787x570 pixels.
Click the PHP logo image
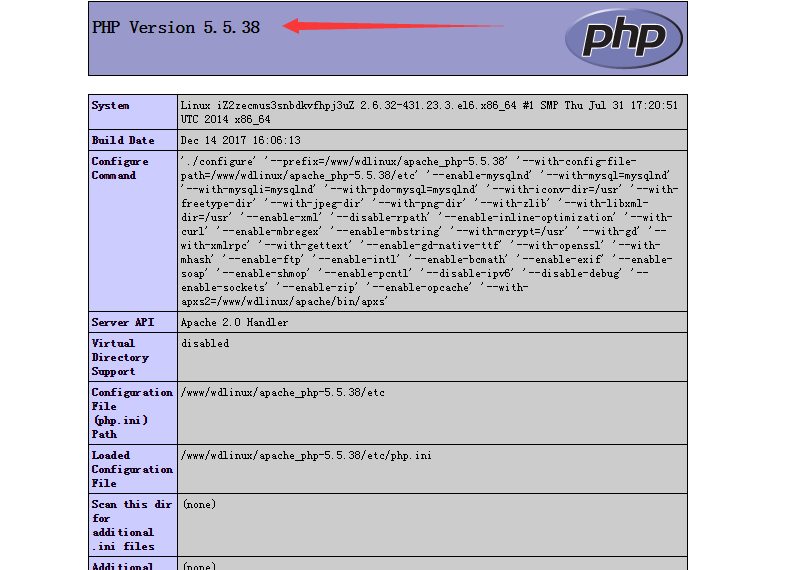pos(623,38)
